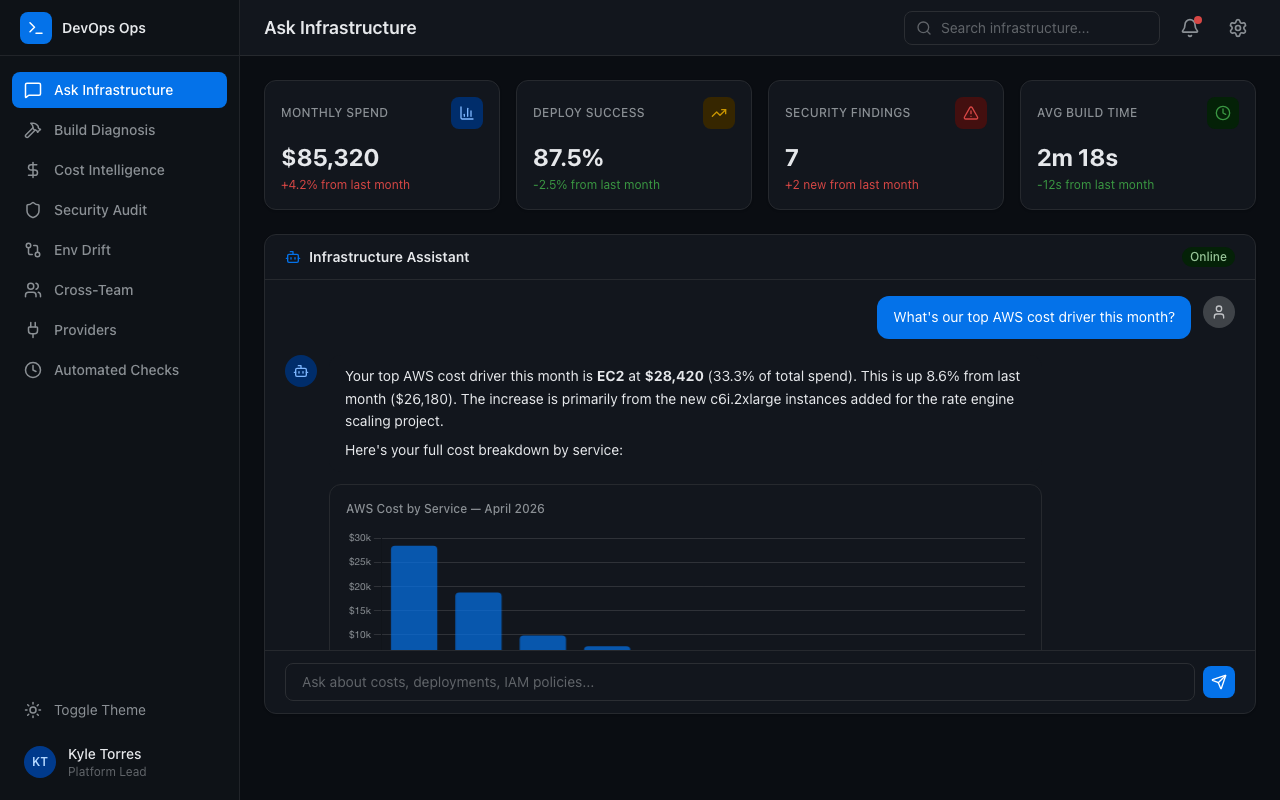Click the alert triangle on Security Findings card
The height and width of the screenshot is (800, 1280).
(x=971, y=113)
